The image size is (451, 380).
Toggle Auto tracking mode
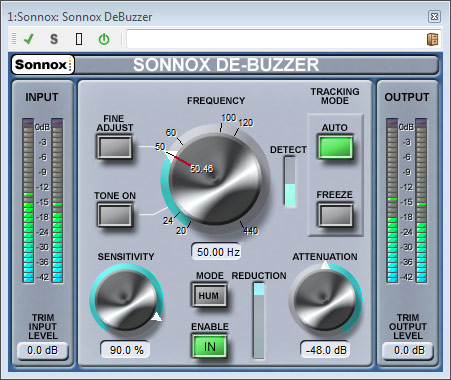[x=335, y=147]
